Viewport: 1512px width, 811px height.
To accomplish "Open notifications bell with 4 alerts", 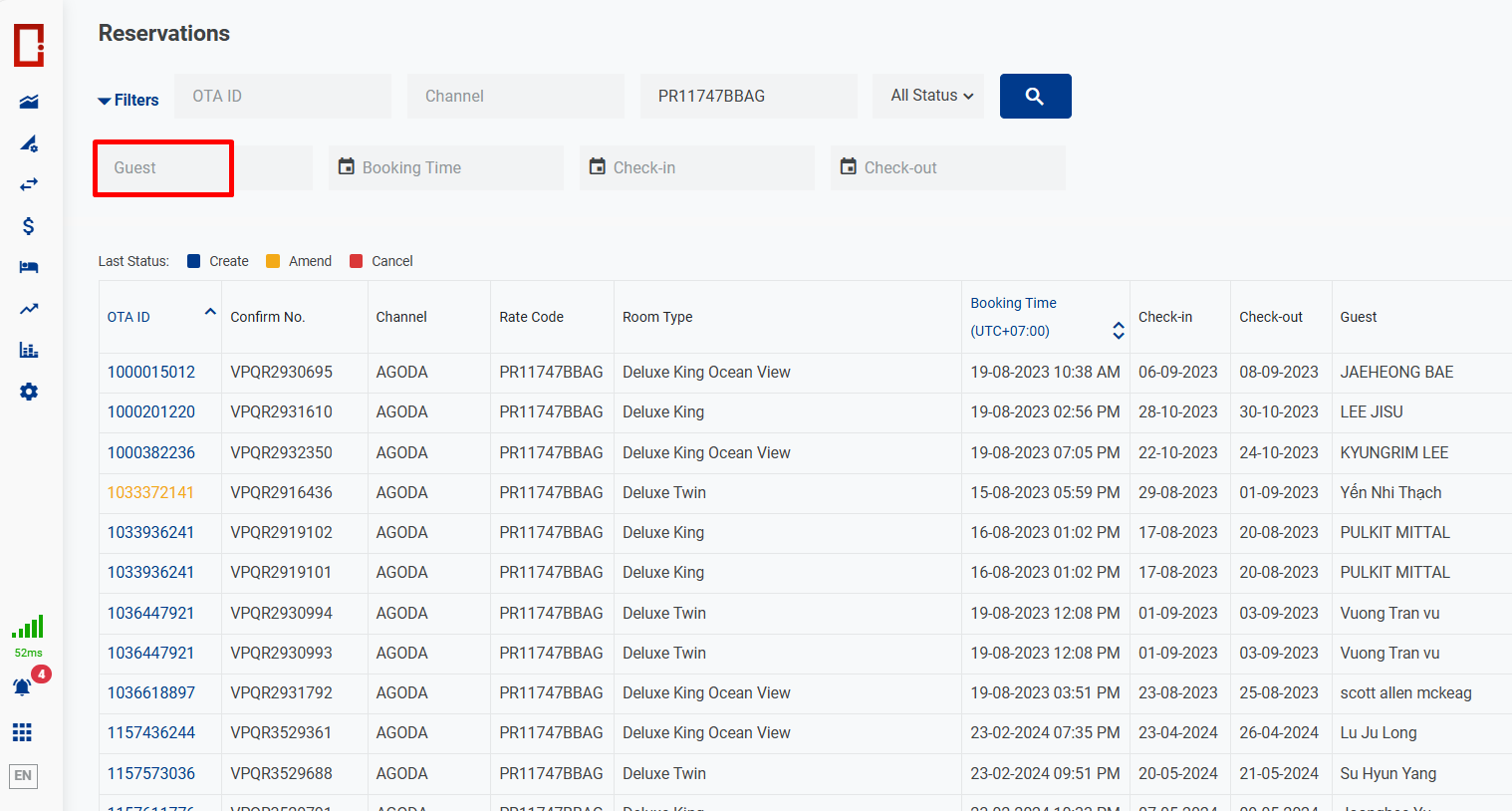I will [x=23, y=686].
